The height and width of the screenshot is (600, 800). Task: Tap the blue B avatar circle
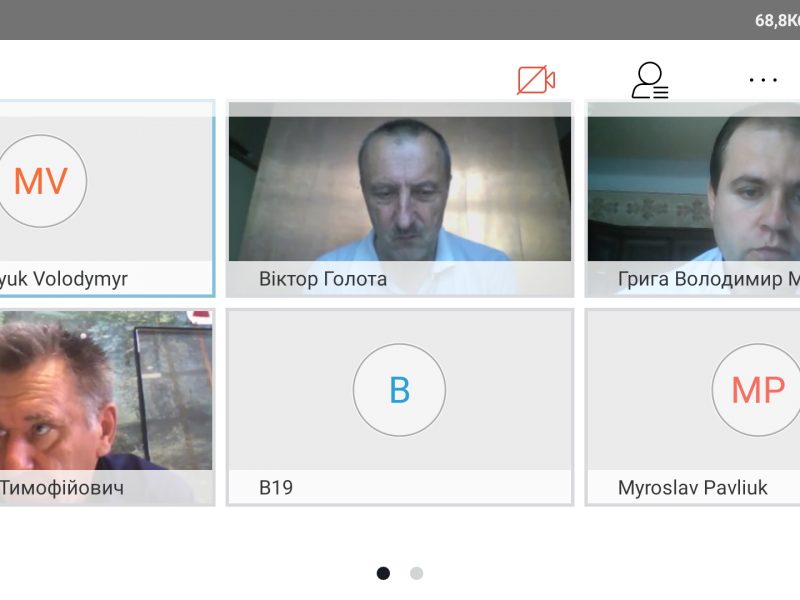399,390
